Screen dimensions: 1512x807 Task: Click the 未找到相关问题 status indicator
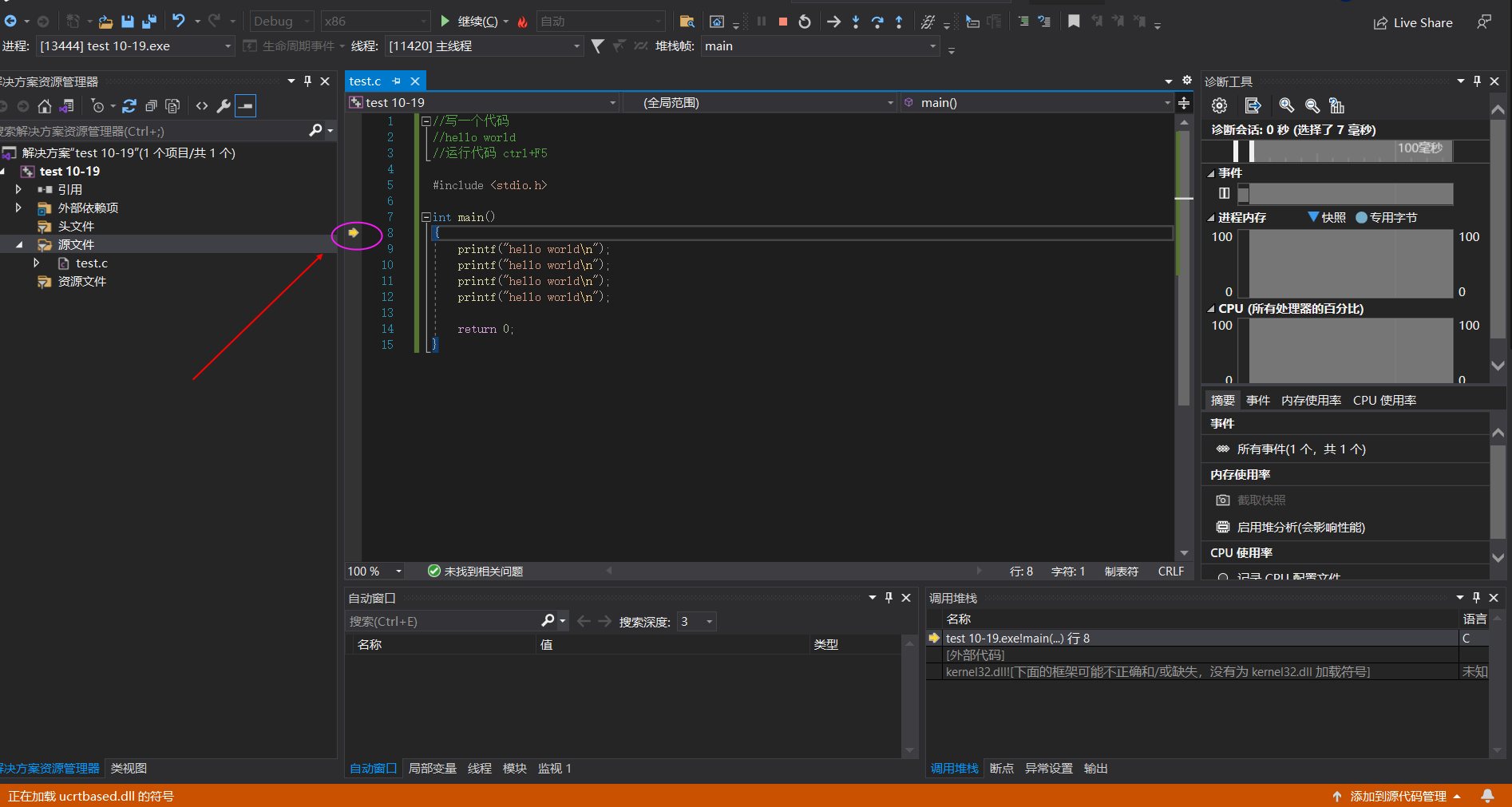tap(476, 572)
